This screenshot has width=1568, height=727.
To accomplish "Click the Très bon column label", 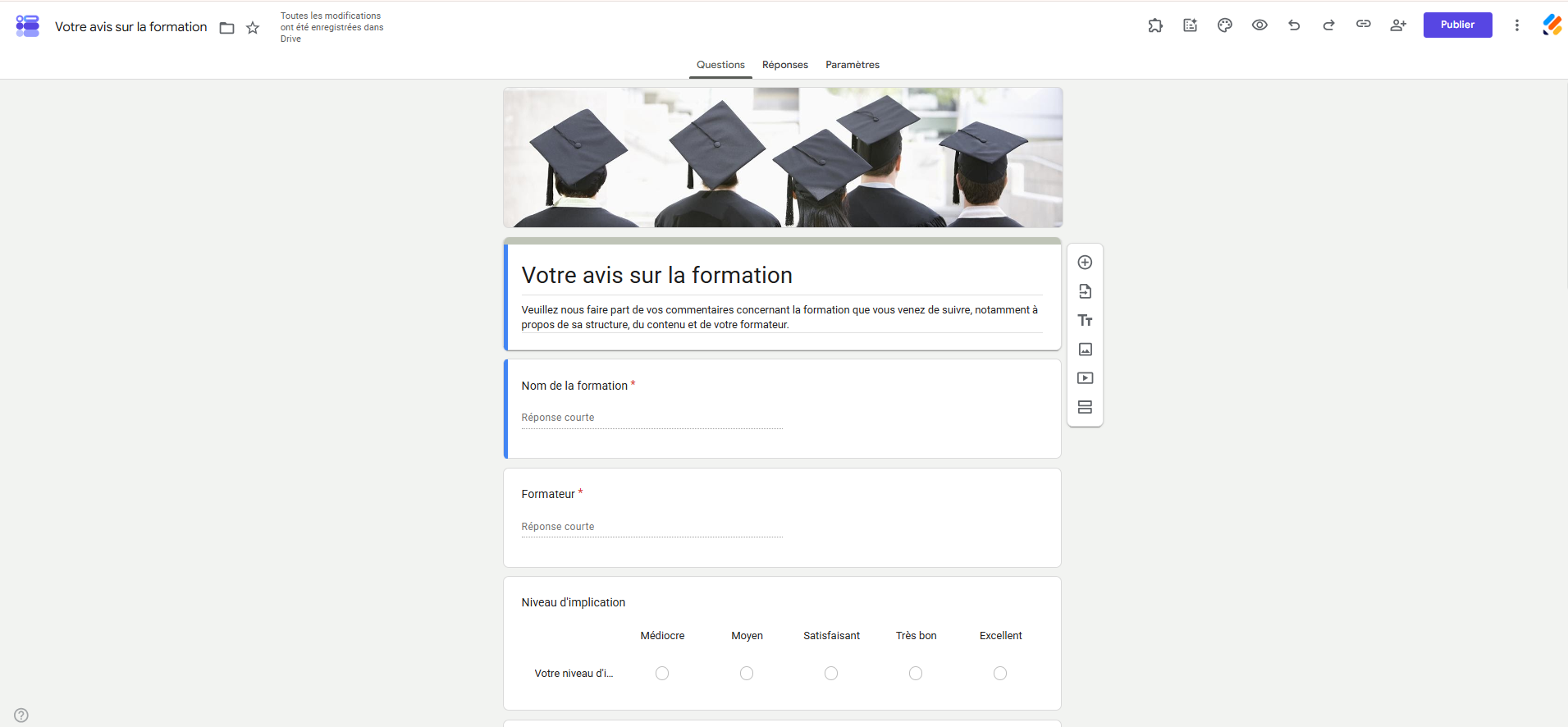I will tap(917, 636).
